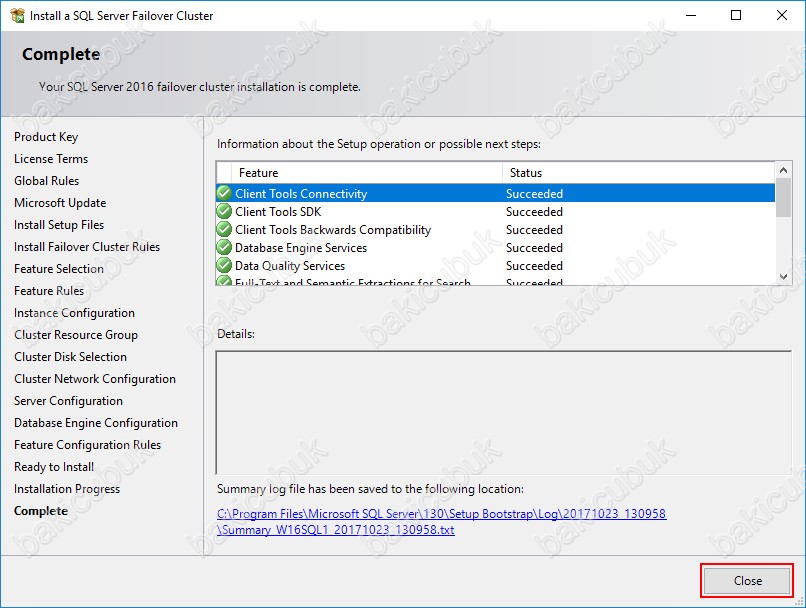Click scroll up arrow in feature list

[x=783, y=170]
